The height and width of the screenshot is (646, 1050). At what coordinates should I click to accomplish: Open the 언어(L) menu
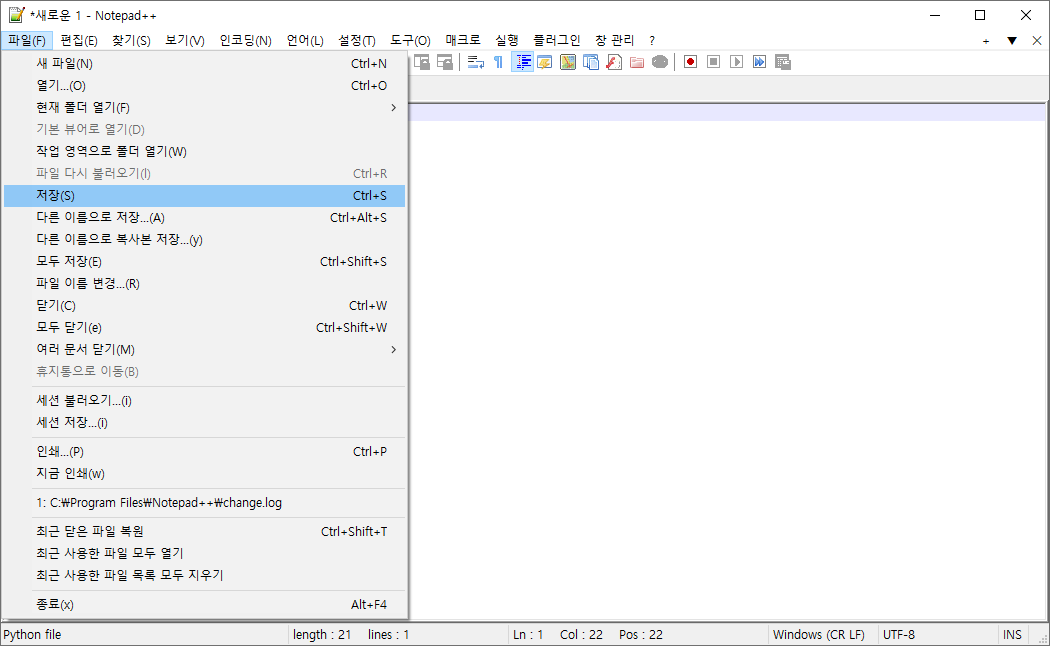pos(305,41)
